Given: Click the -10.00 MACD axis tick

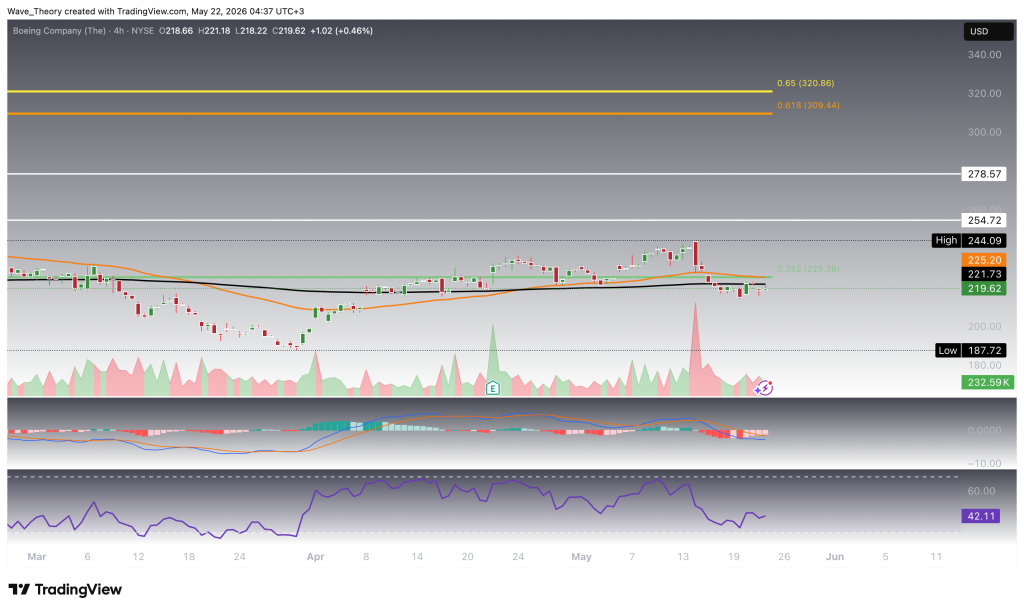Looking at the screenshot, I should (x=984, y=463).
